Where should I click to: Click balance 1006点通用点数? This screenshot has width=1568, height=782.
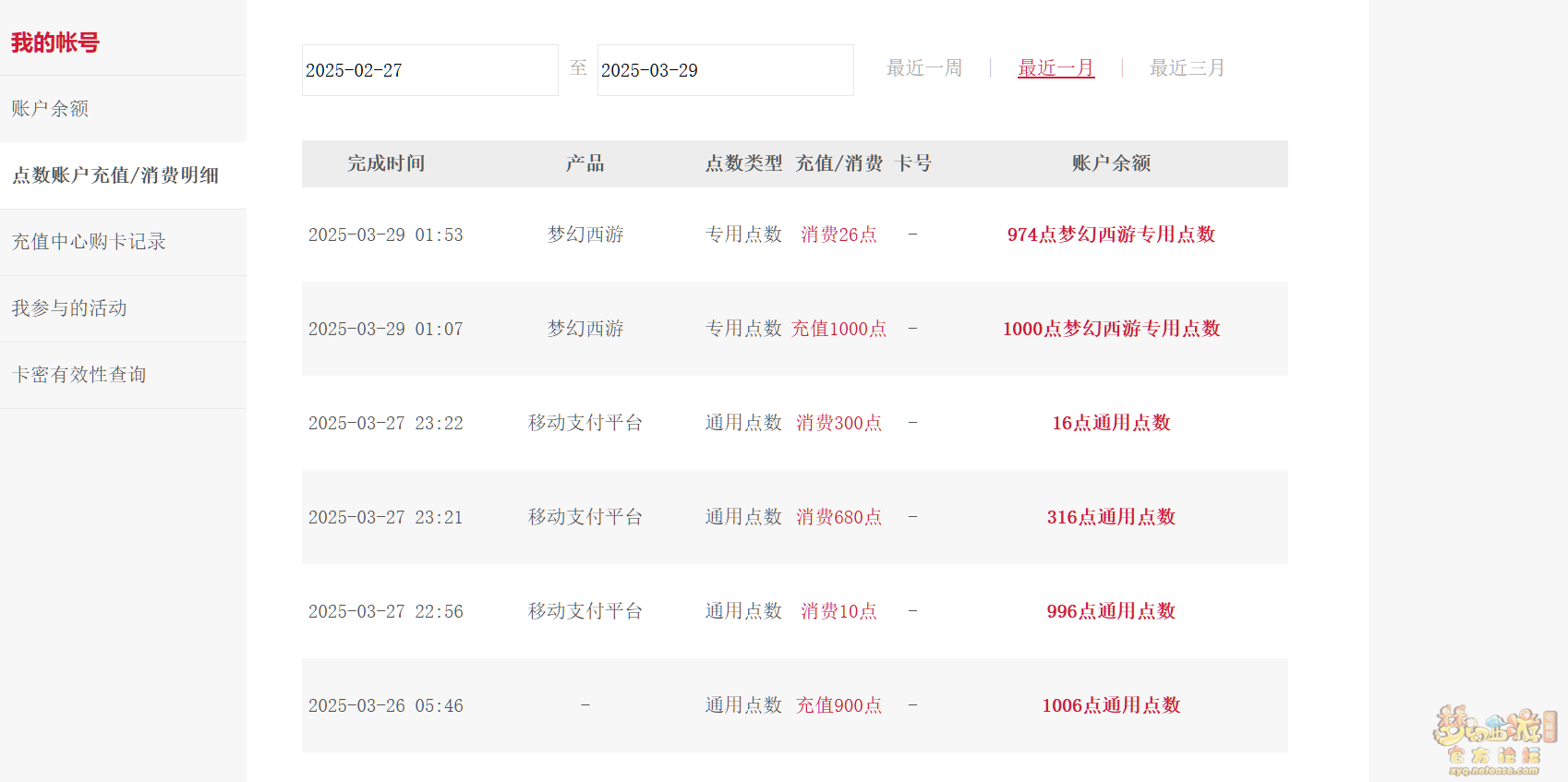pos(1112,705)
